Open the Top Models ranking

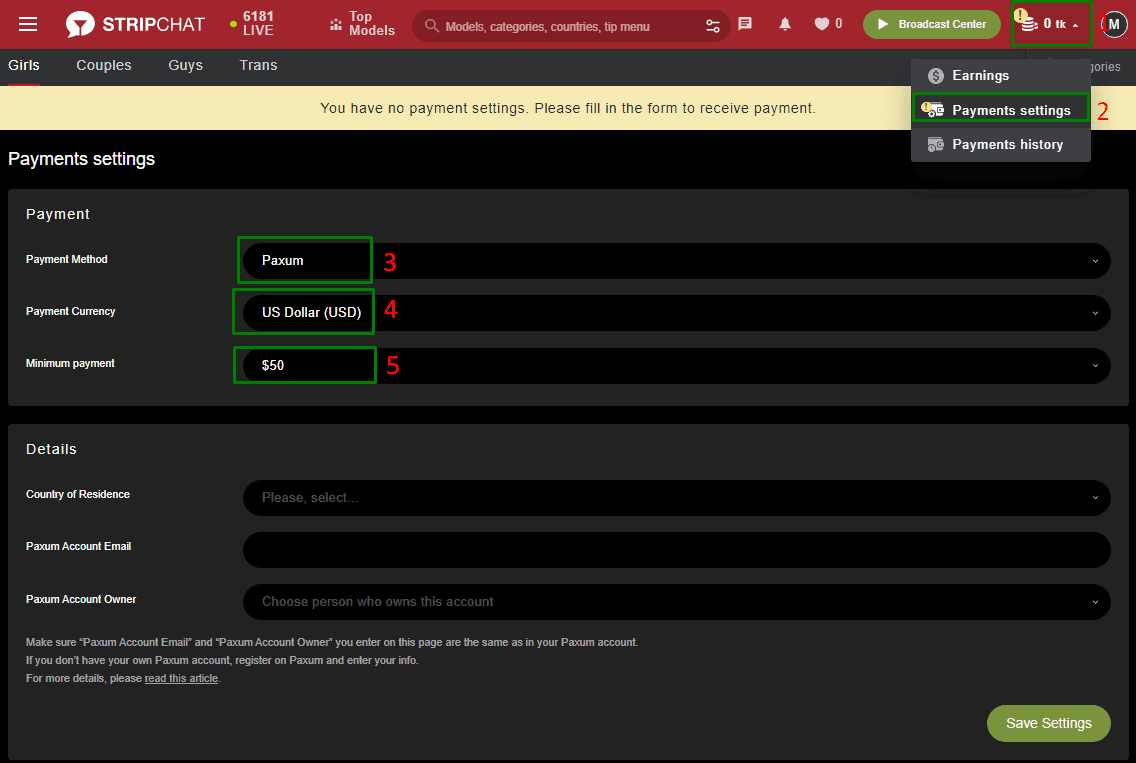tap(362, 24)
